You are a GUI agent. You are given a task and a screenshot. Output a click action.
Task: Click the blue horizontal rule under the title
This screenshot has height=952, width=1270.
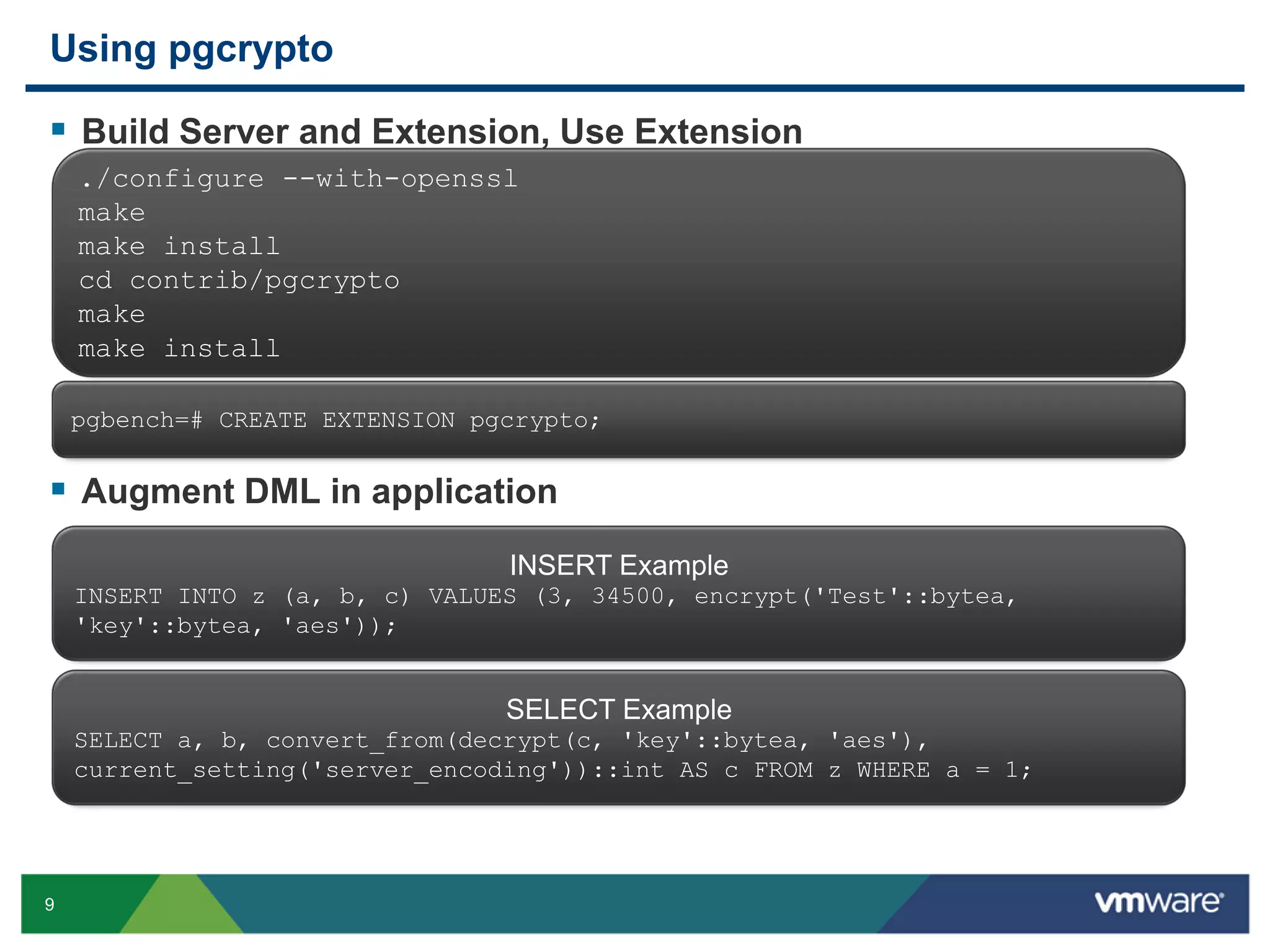coord(634,89)
